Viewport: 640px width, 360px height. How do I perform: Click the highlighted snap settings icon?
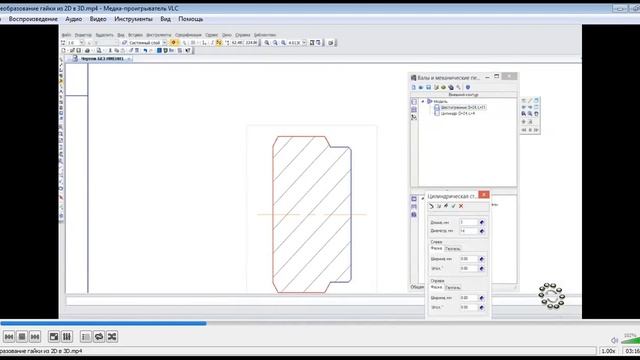click(174, 42)
